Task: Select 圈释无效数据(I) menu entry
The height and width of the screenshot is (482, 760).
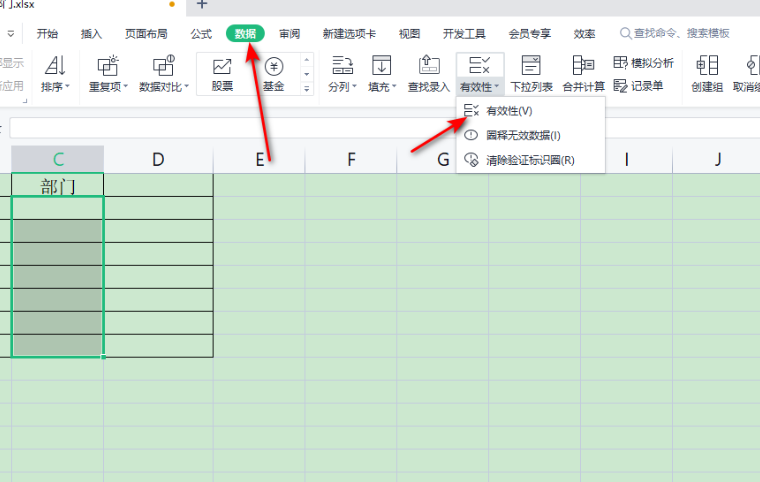Action: [x=523, y=135]
